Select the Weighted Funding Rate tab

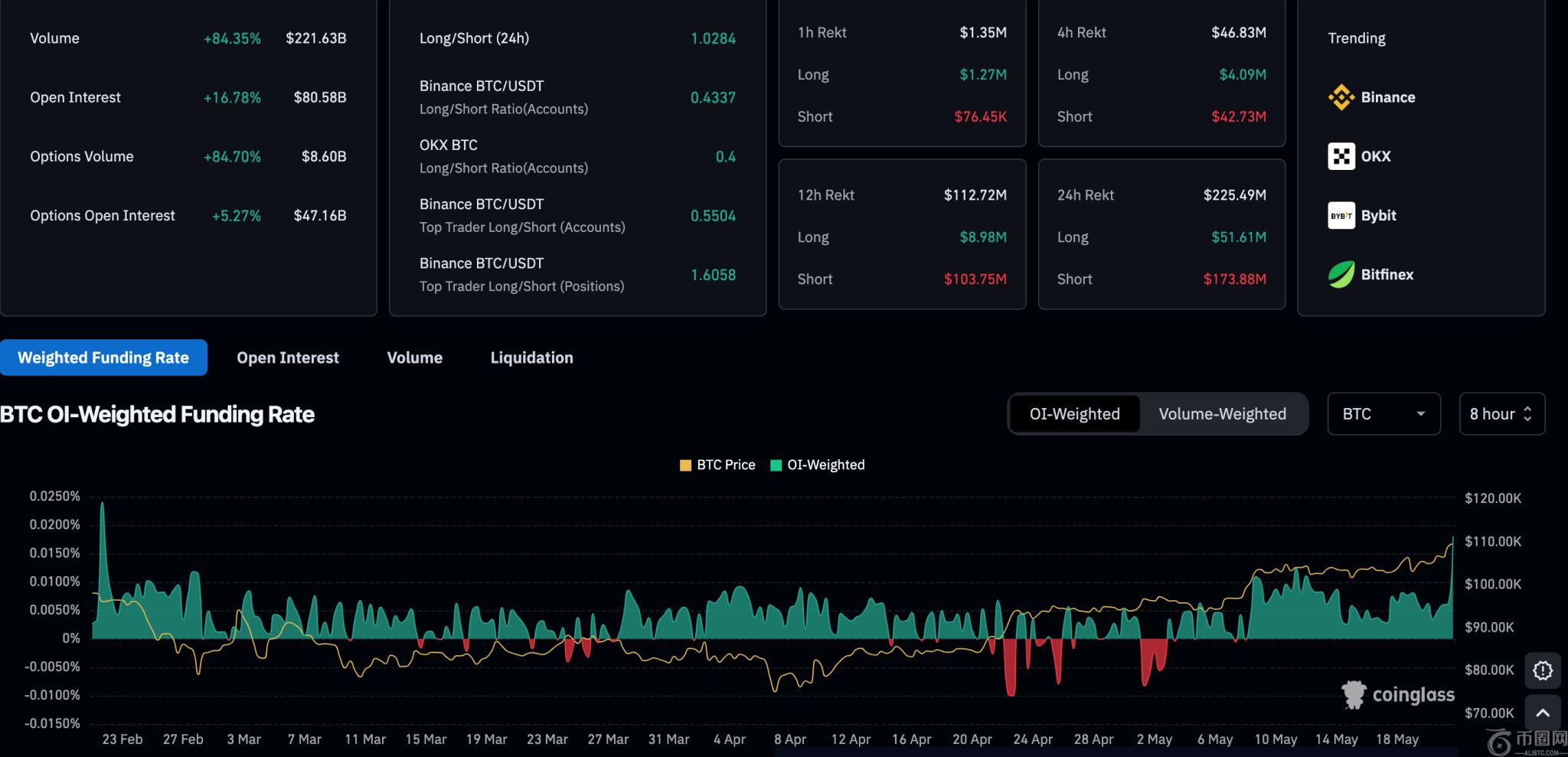coord(103,357)
